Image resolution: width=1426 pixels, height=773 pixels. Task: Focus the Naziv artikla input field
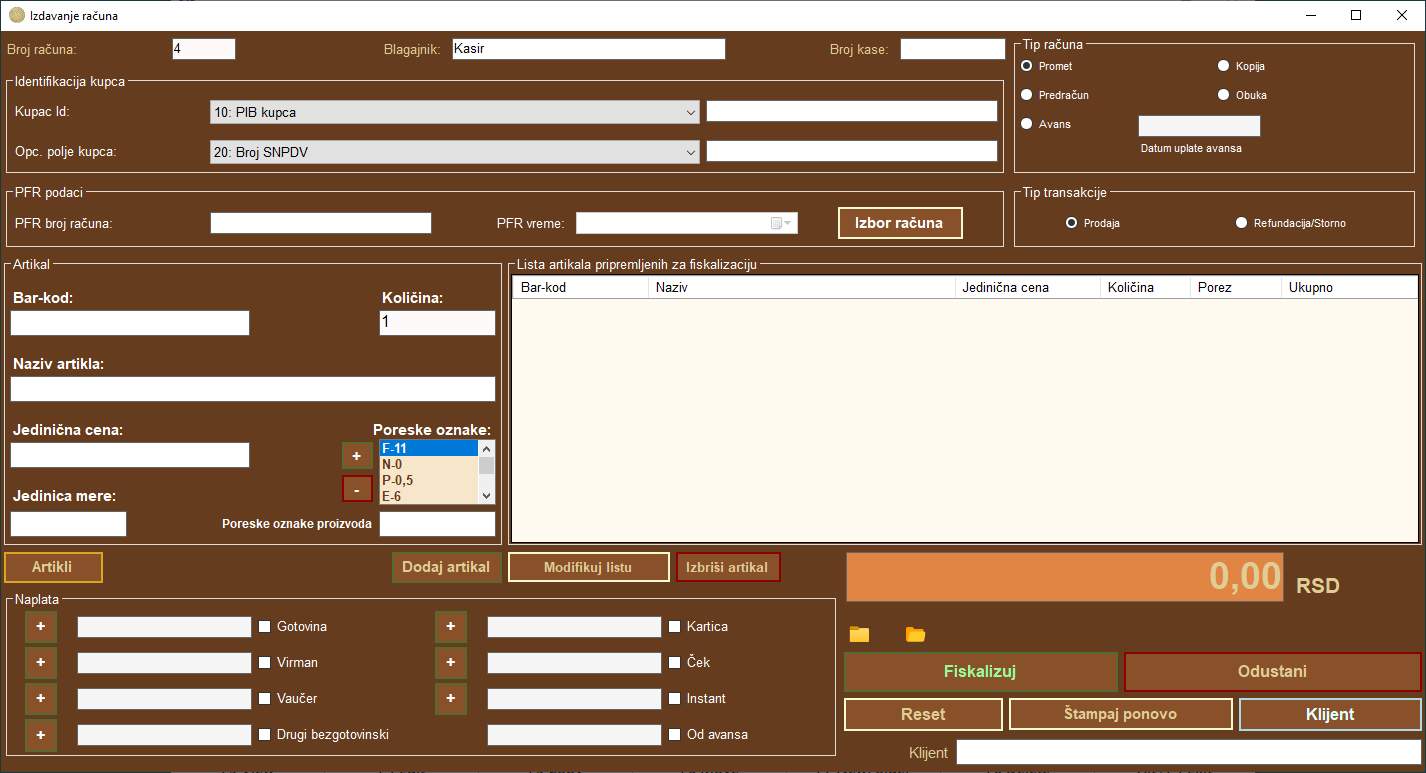253,389
